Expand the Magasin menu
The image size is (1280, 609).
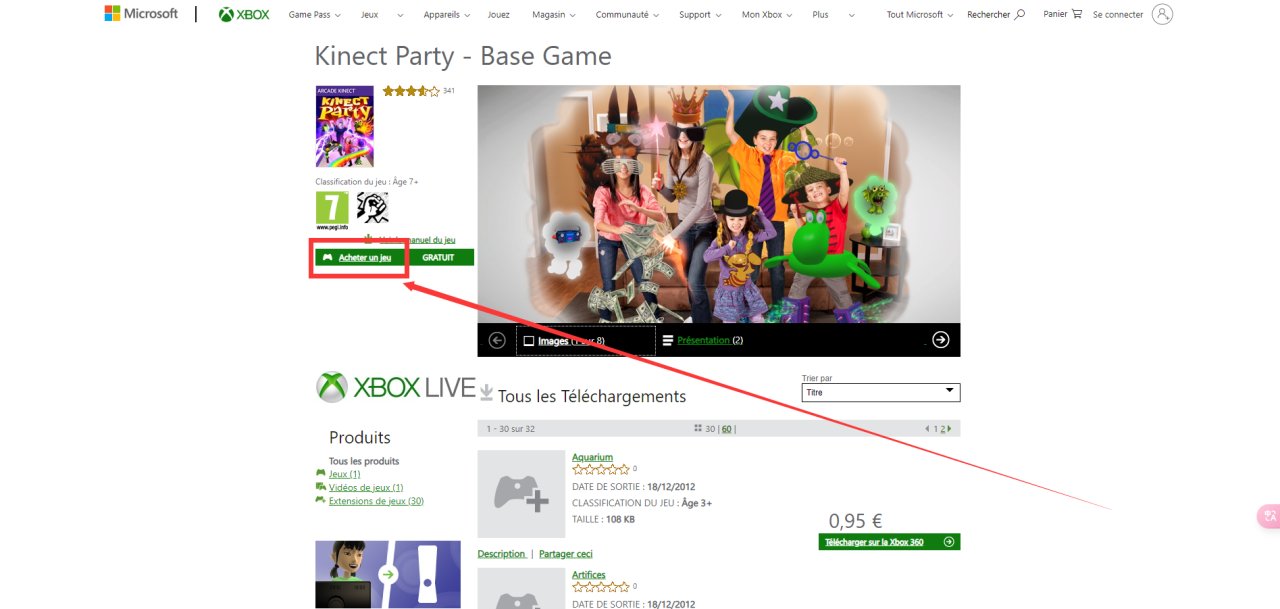click(553, 15)
